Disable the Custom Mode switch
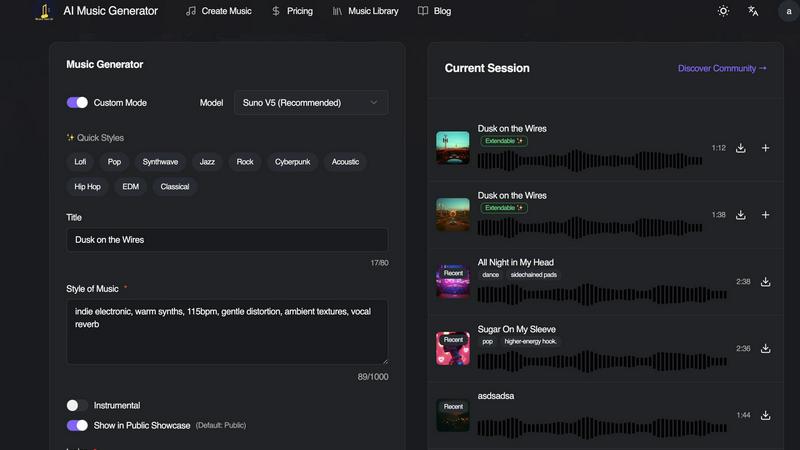 point(77,103)
